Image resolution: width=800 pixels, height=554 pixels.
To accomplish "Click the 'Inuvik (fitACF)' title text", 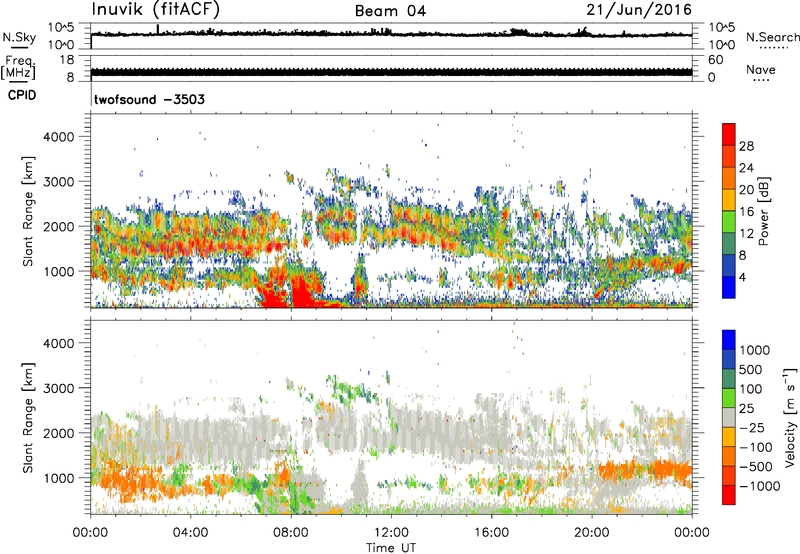I will click(156, 10).
